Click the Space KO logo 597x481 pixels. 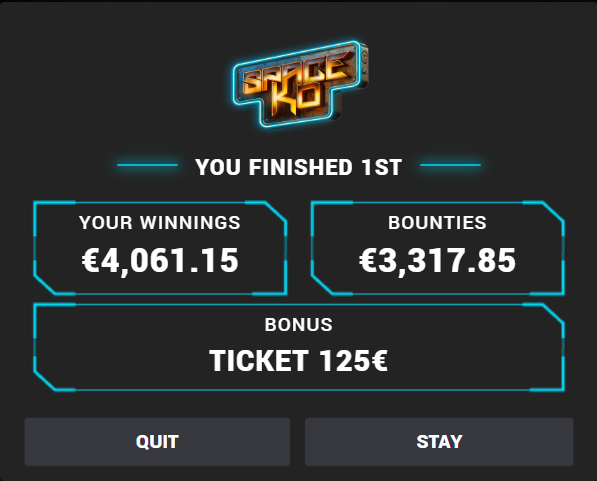[x=300, y=83]
